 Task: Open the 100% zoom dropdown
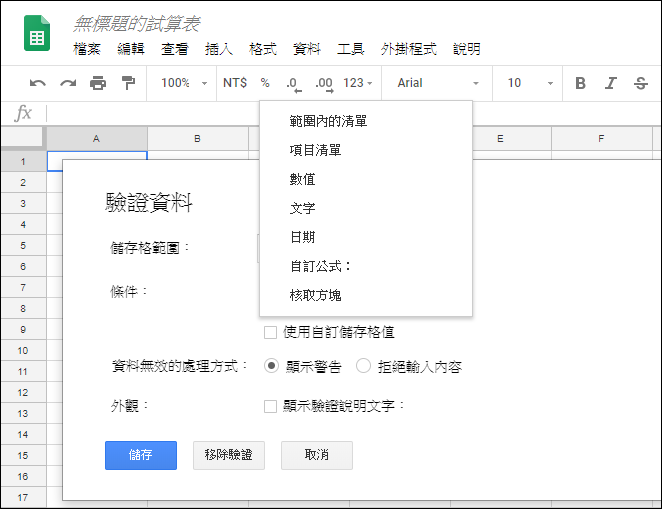pyautogui.click(x=184, y=83)
